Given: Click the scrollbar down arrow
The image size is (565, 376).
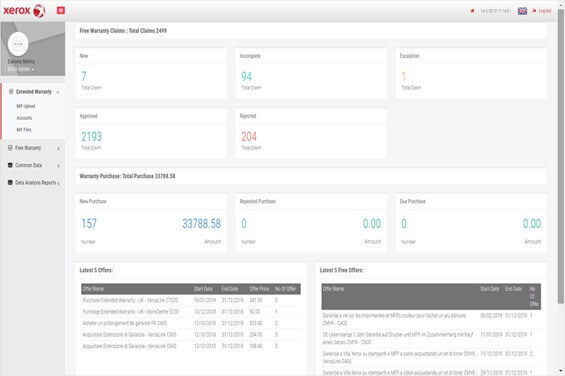Looking at the screenshot, I should 561,371.
